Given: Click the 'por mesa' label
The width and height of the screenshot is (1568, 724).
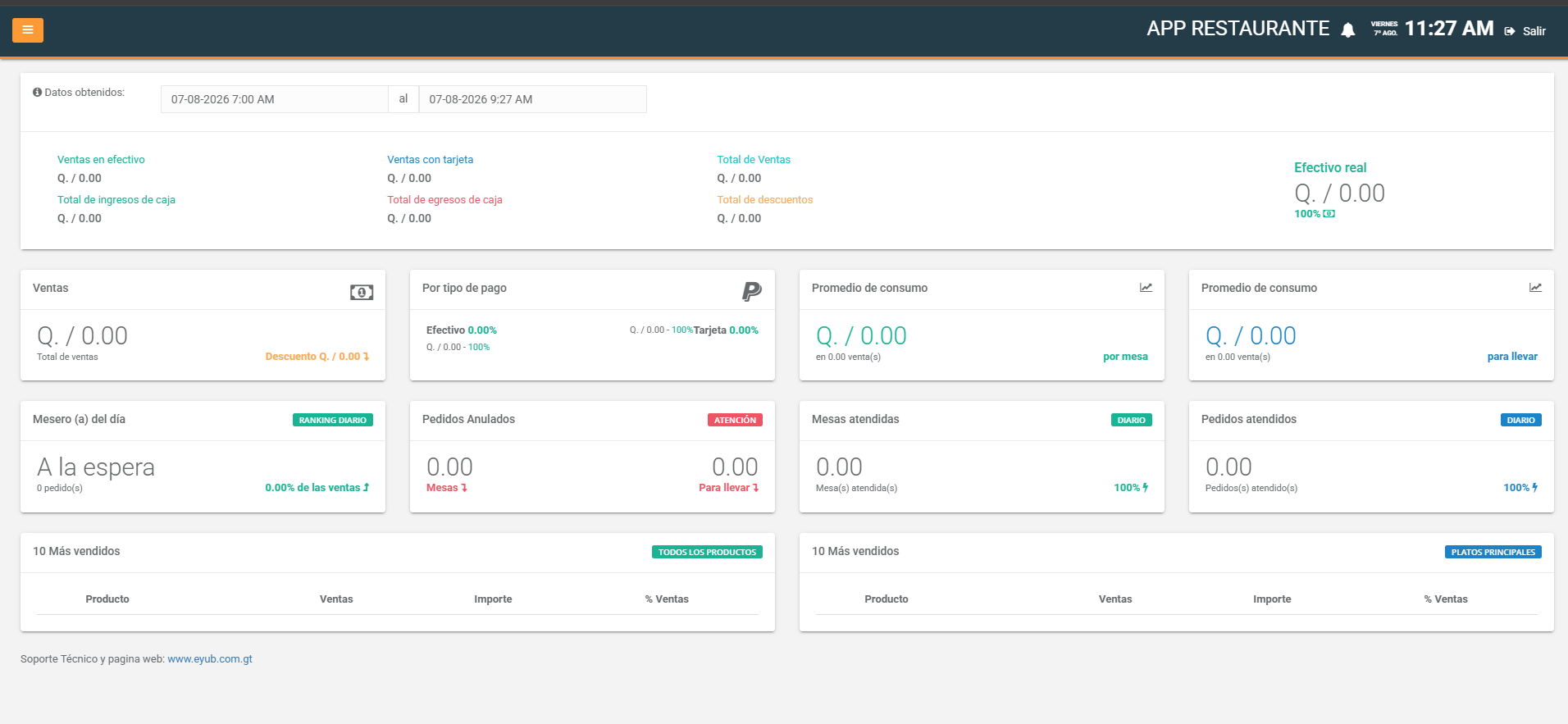Looking at the screenshot, I should click(x=1125, y=357).
